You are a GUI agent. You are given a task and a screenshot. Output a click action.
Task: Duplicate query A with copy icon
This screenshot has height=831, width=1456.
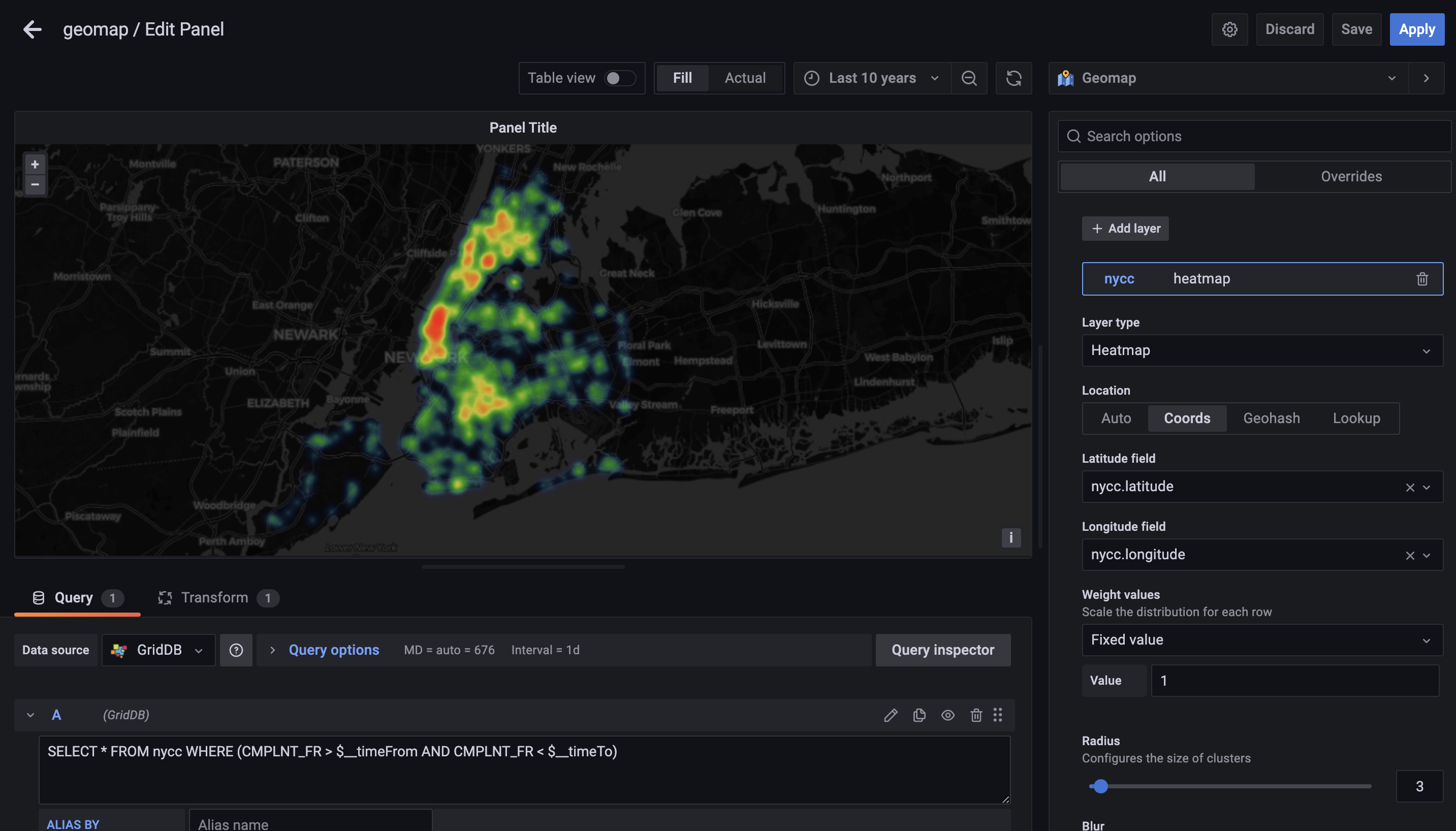tap(919, 715)
